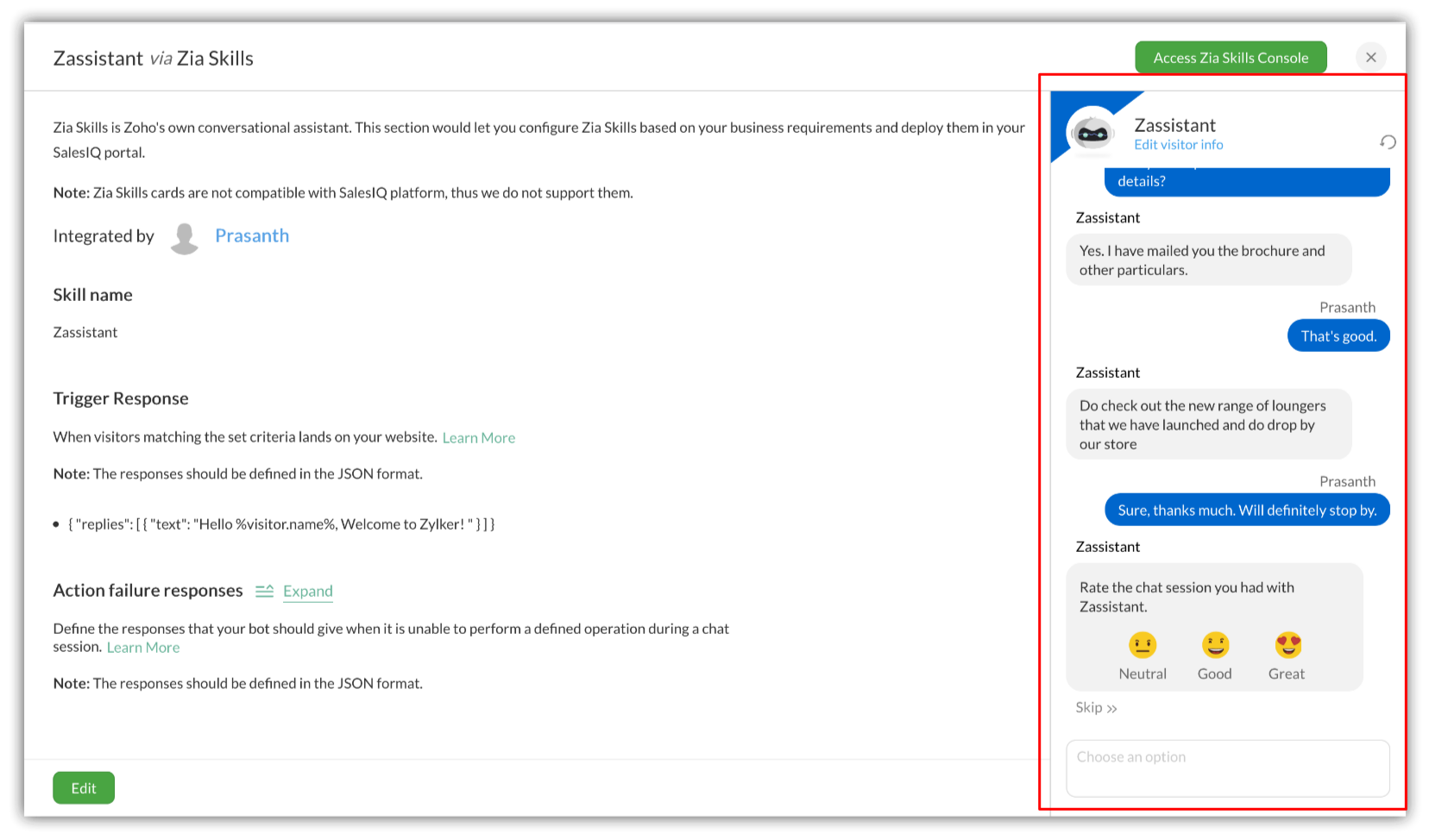Click Edit visitor info link
The width and height of the screenshot is (1429, 840).
(1179, 145)
